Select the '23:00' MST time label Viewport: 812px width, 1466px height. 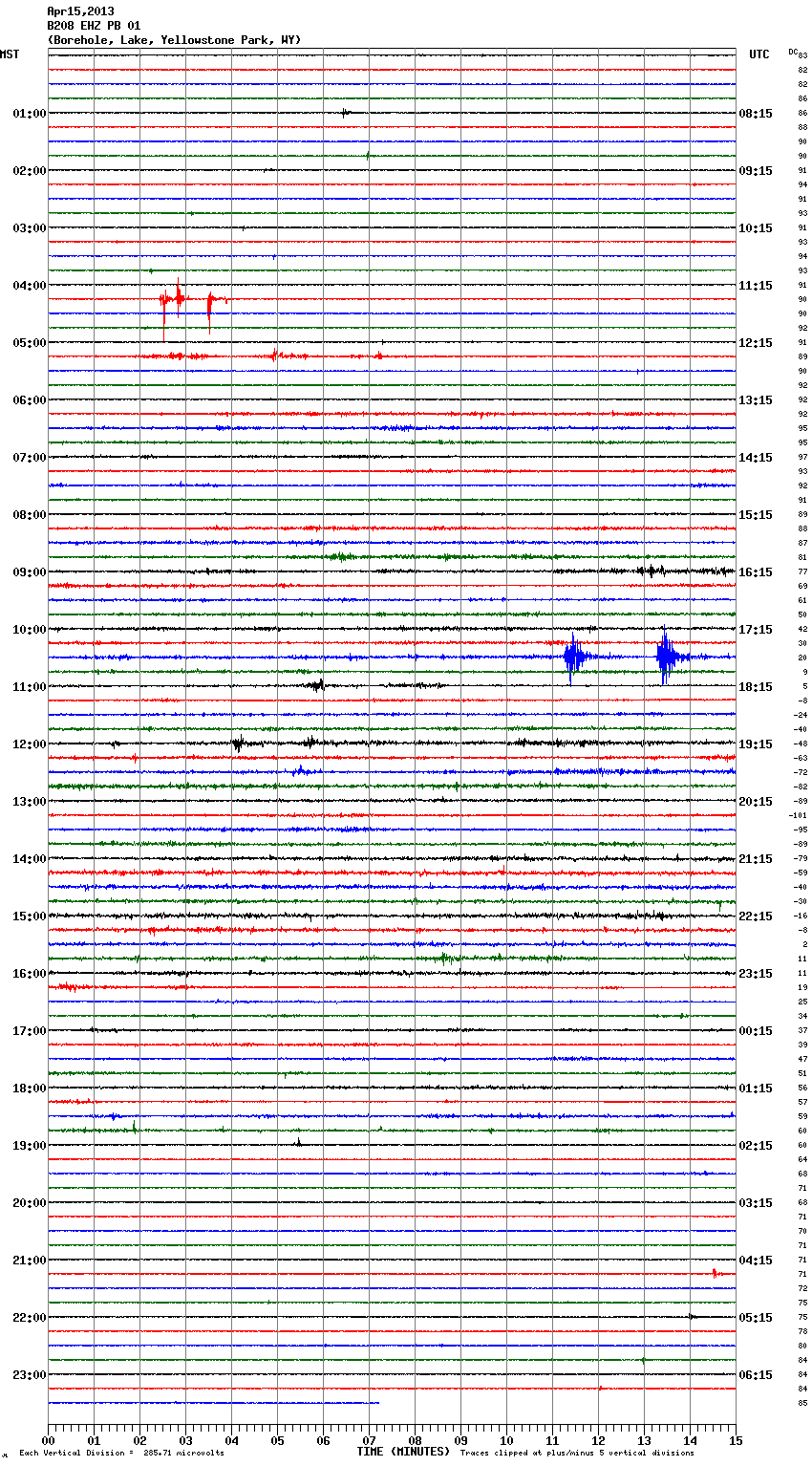coord(30,1375)
